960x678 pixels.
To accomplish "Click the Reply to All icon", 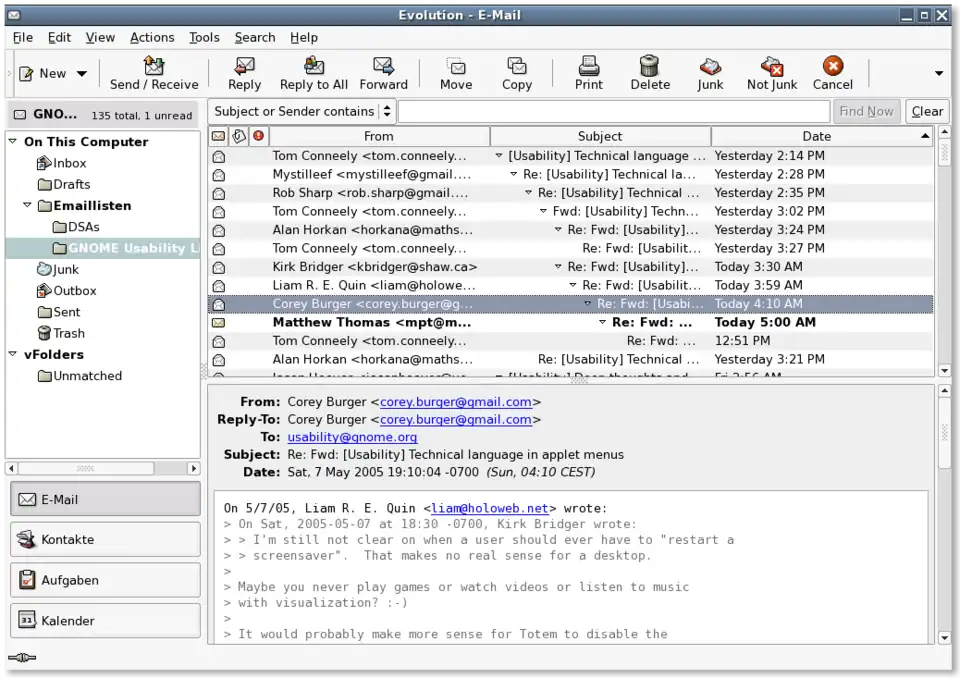I will point(314,67).
